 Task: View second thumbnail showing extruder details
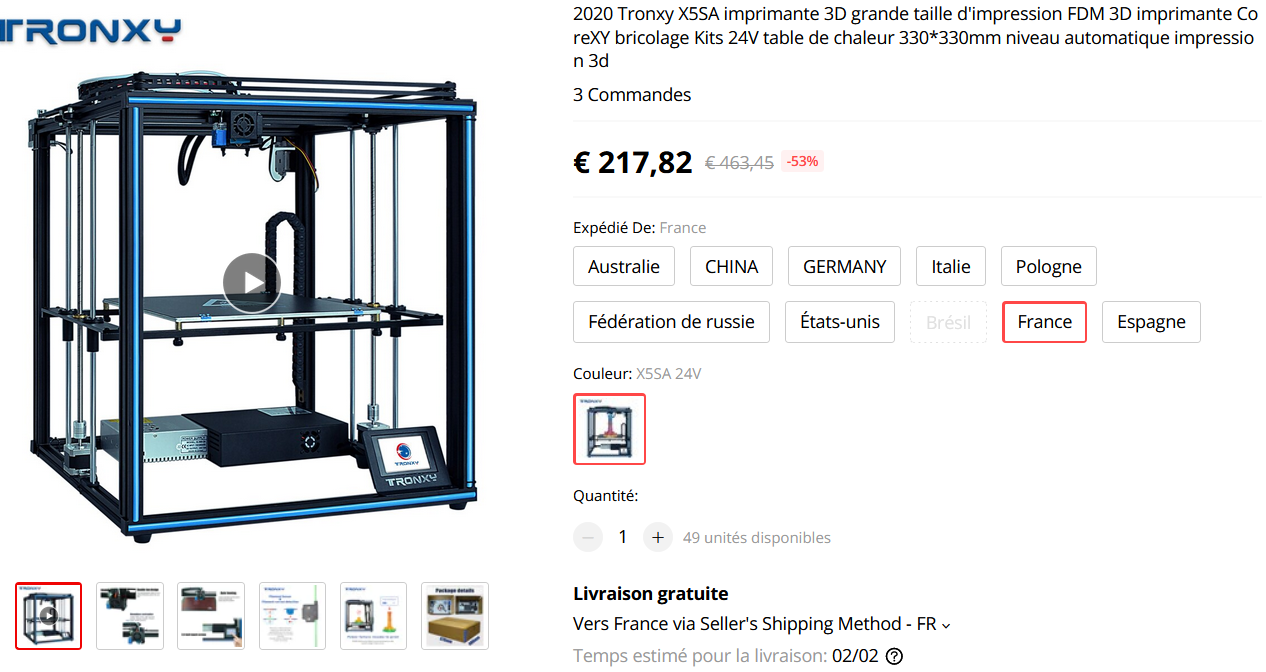(130, 616)
